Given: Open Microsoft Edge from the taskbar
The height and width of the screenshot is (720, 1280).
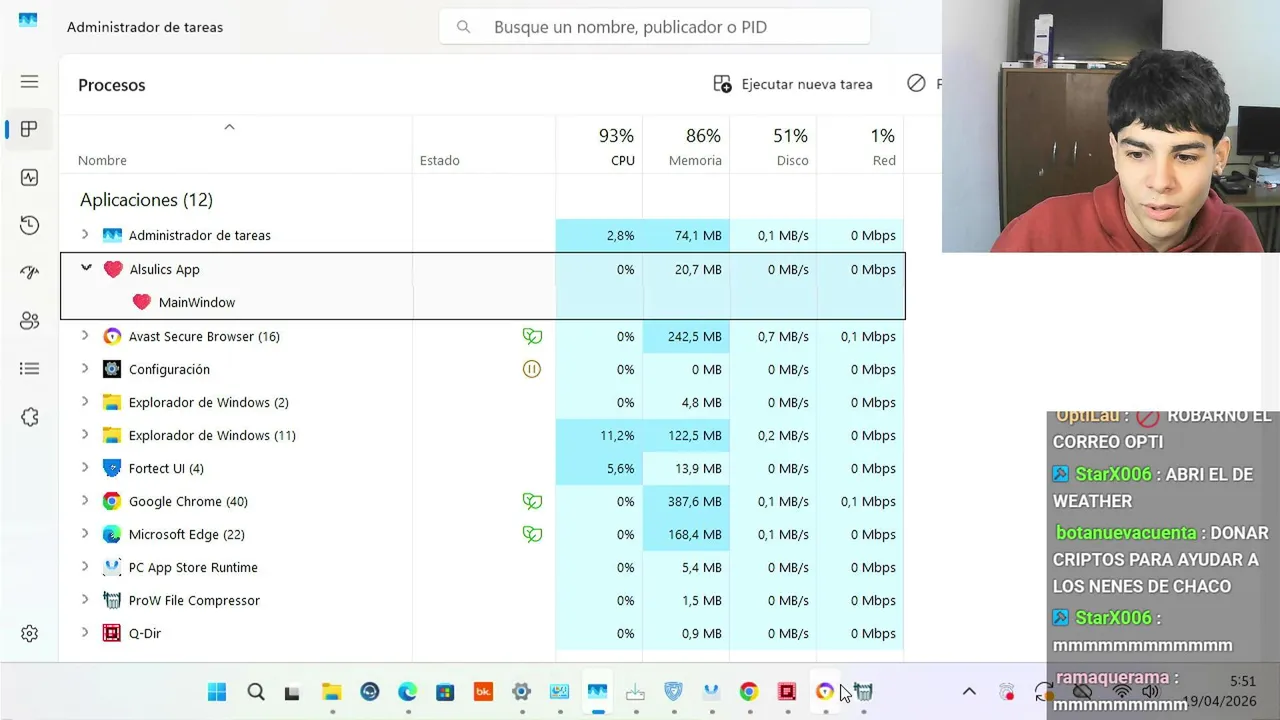Looking at the screenshot, I should click(407, 691).
